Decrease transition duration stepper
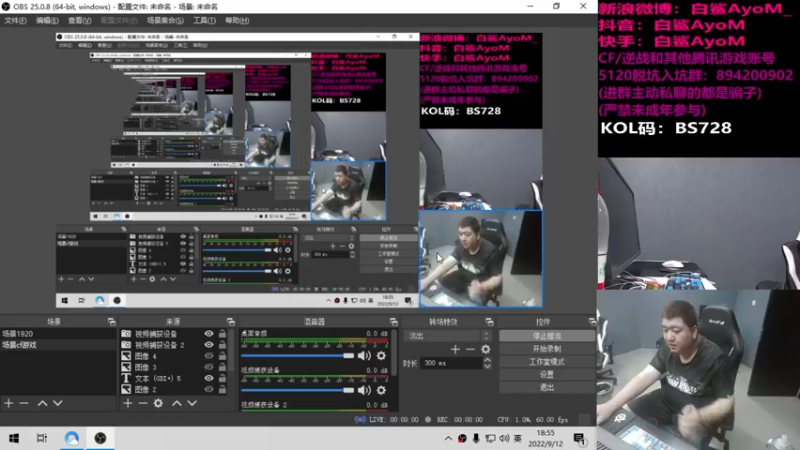This screenshot has height=450, width=800. [487, 366]
